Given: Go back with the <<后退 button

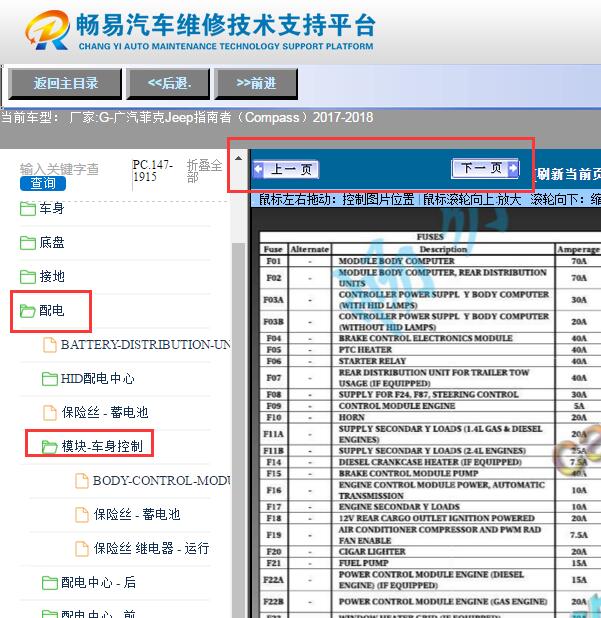Looking at the screenshot, I should pos(168,84).
